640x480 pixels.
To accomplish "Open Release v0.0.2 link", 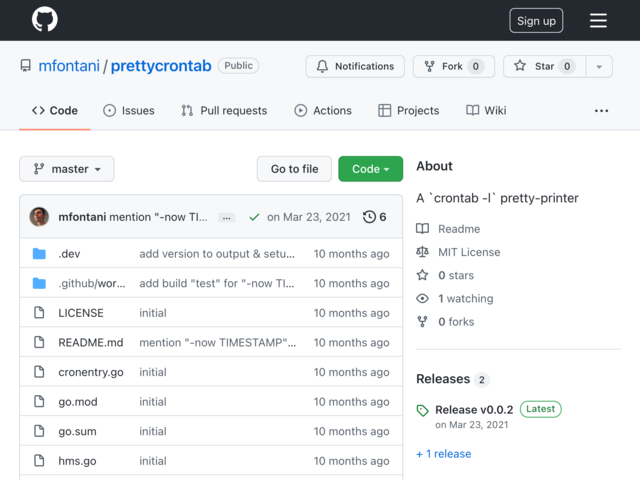I will click(x=474, y=409).
